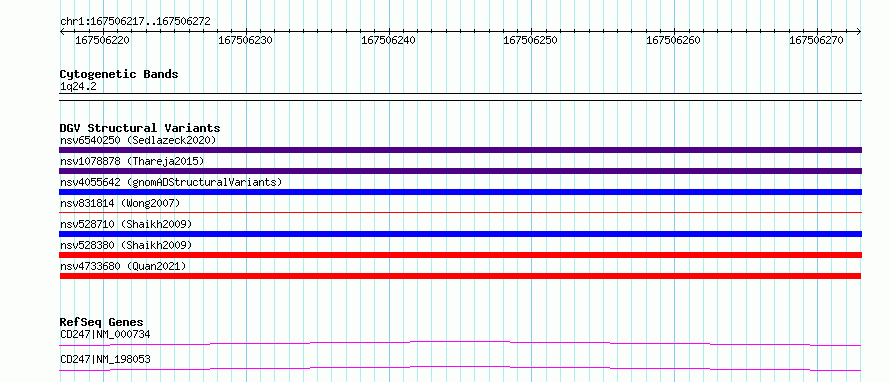Open the CD247|NM_000734 gene label
890x382 pixels.
point(105,334)
